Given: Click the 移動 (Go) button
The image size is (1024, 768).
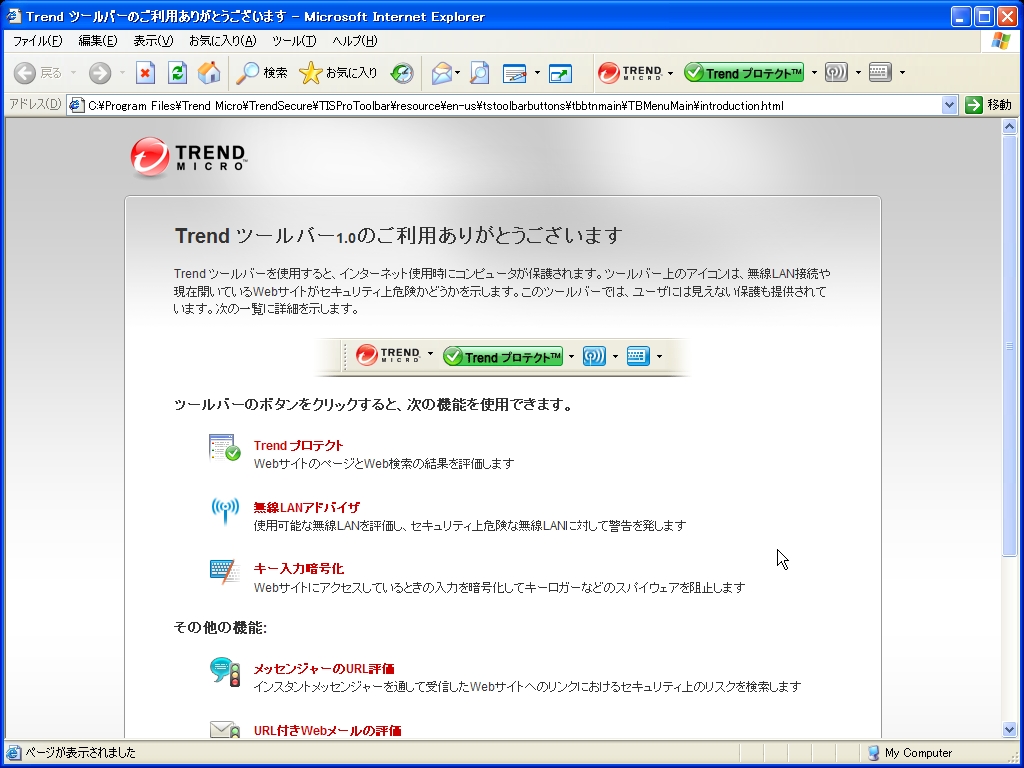Looking at the screenshot, I should click(988, 105).
